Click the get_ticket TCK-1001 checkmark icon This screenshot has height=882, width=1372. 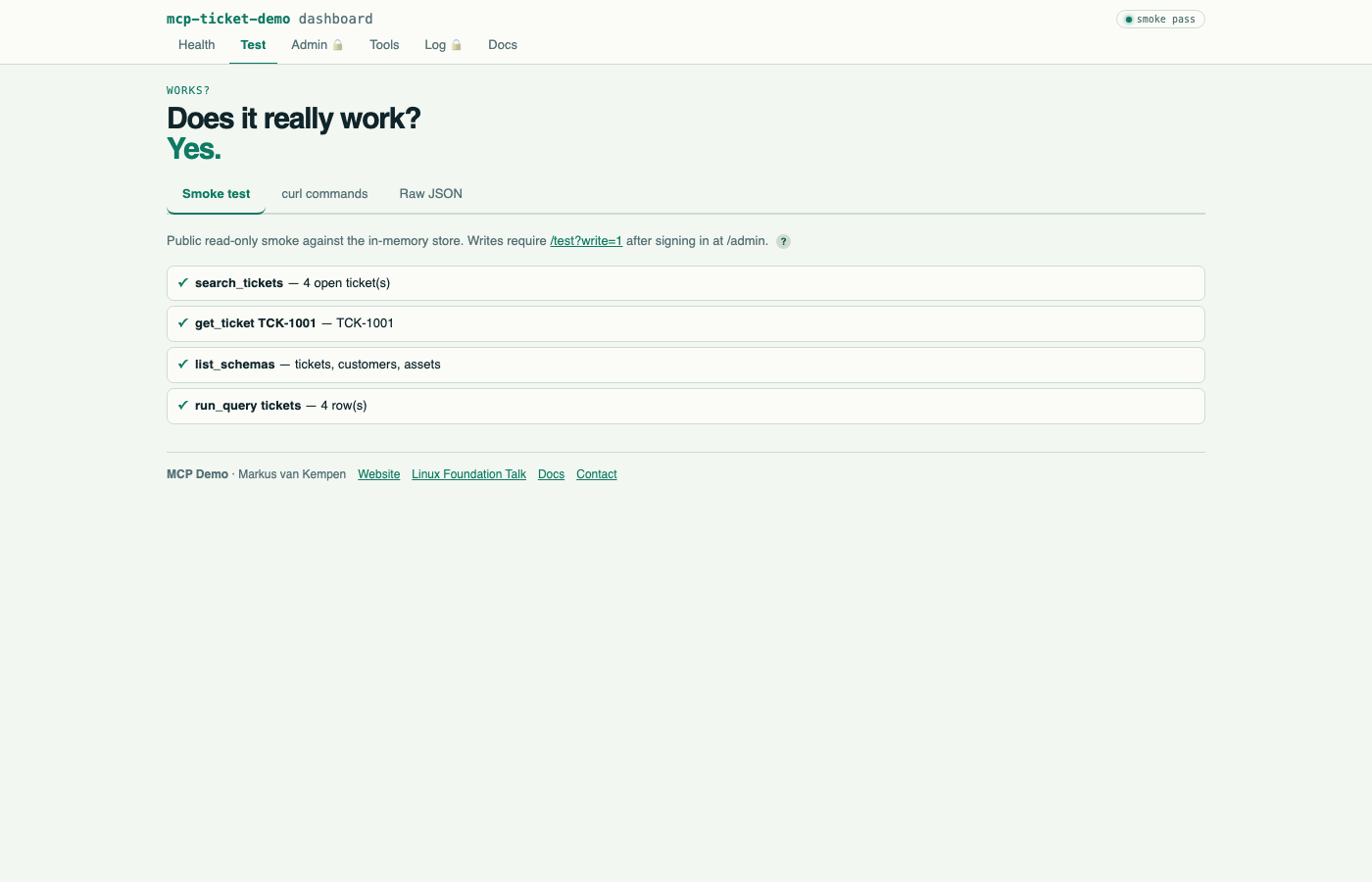click(x=183, y=322)
